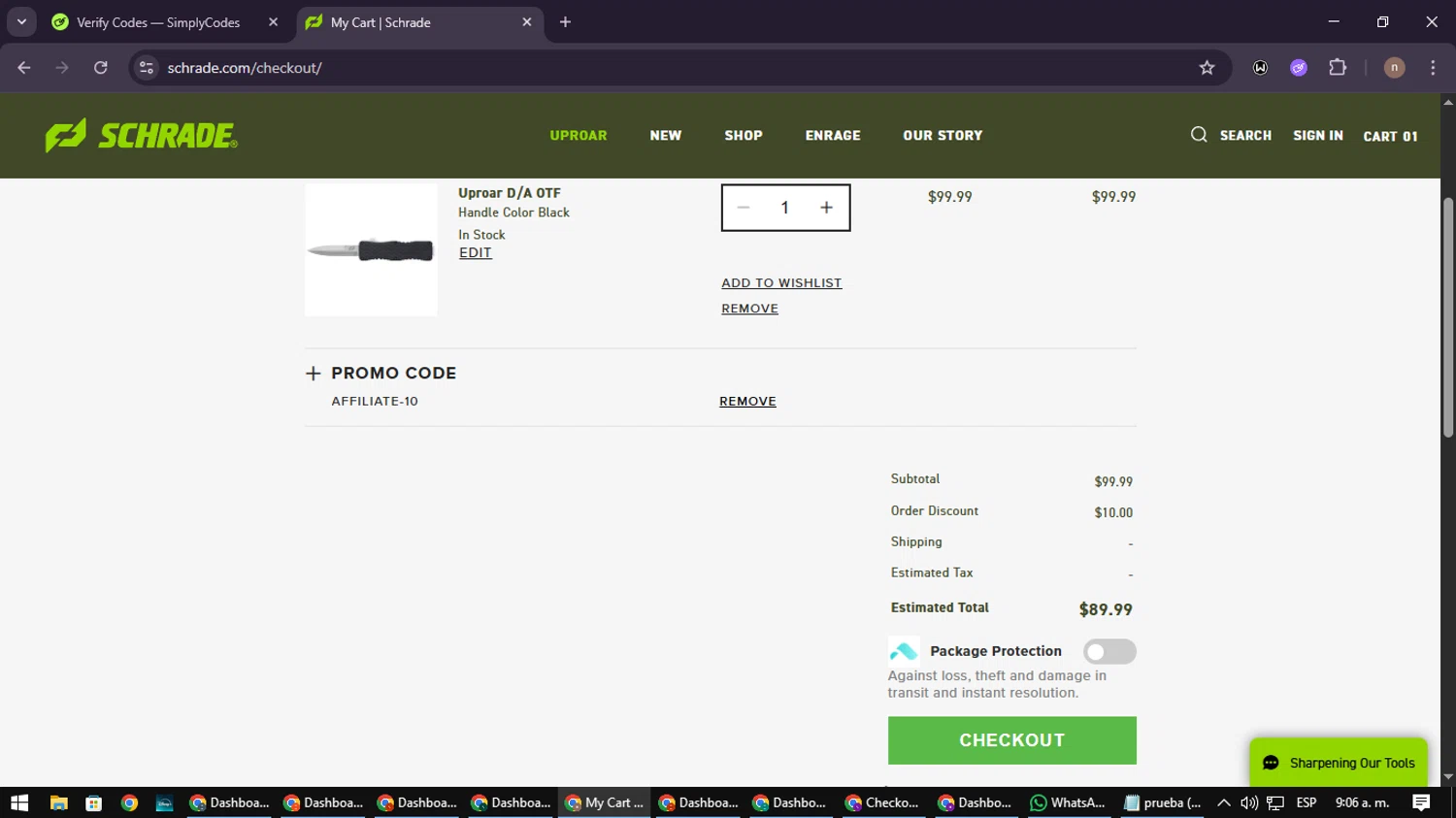This screenshot has height=818, width=1456.
Task: Remove the Uproar D/A OTF item
Action: tap(749, 309)
